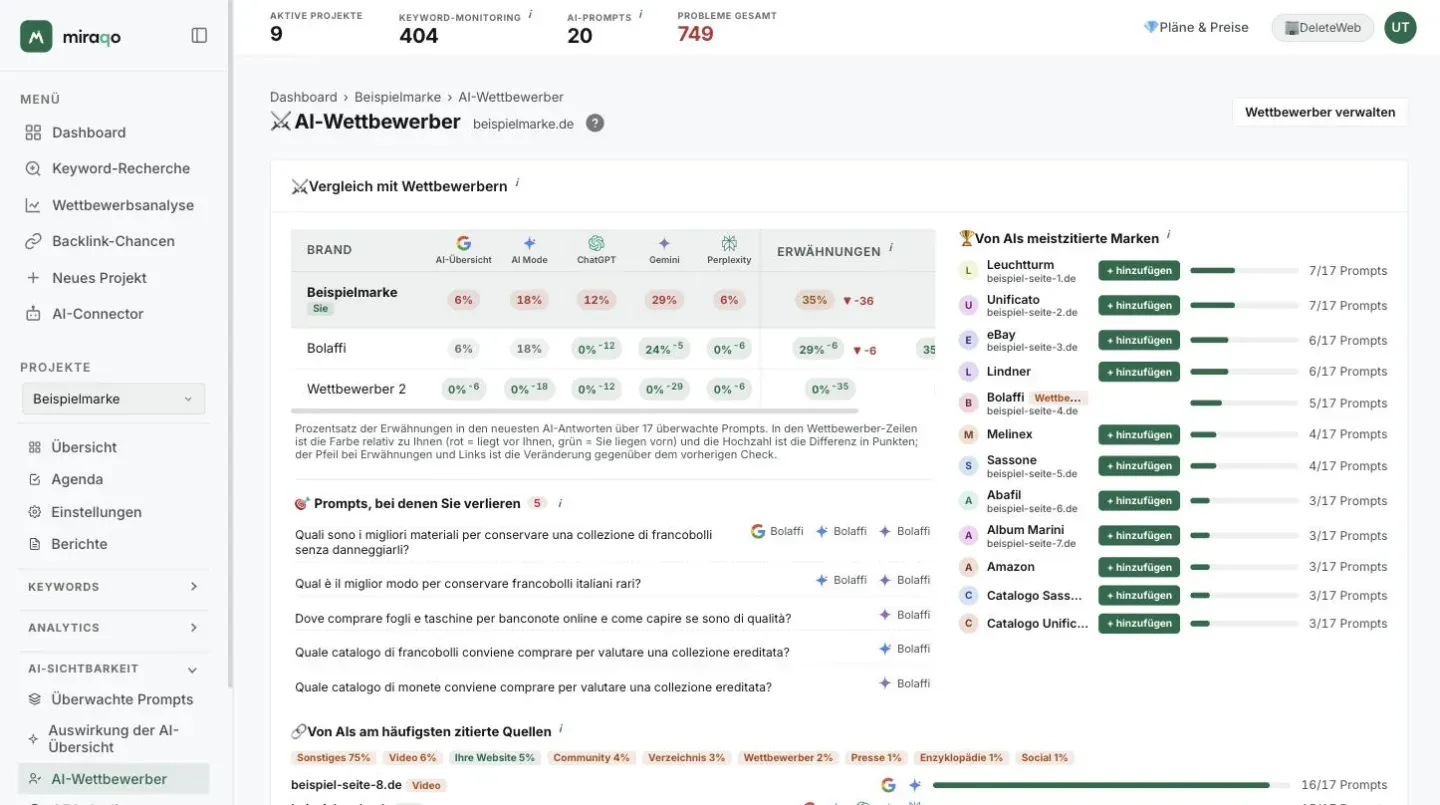Click info icon next to Erwähnungen

click(x=891, y=247)
